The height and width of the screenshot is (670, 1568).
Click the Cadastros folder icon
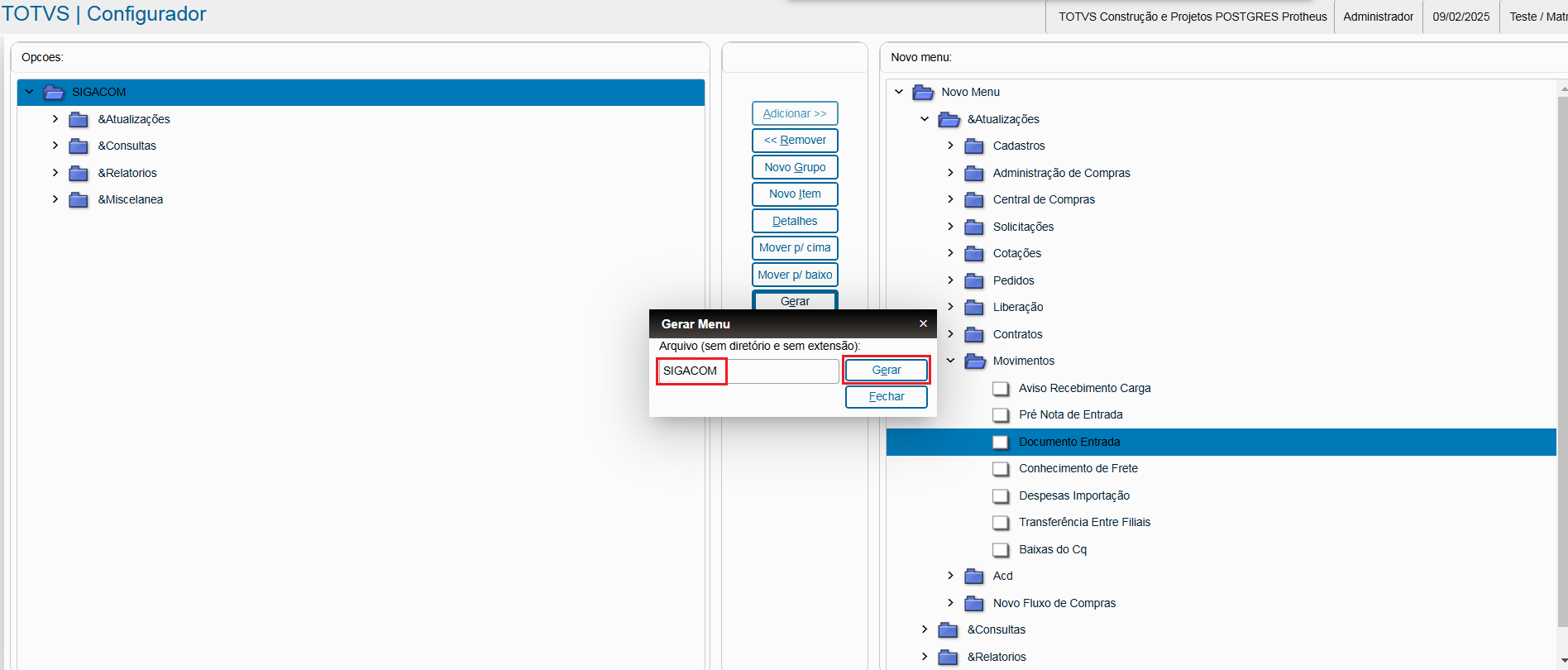[x=974, y=146]
